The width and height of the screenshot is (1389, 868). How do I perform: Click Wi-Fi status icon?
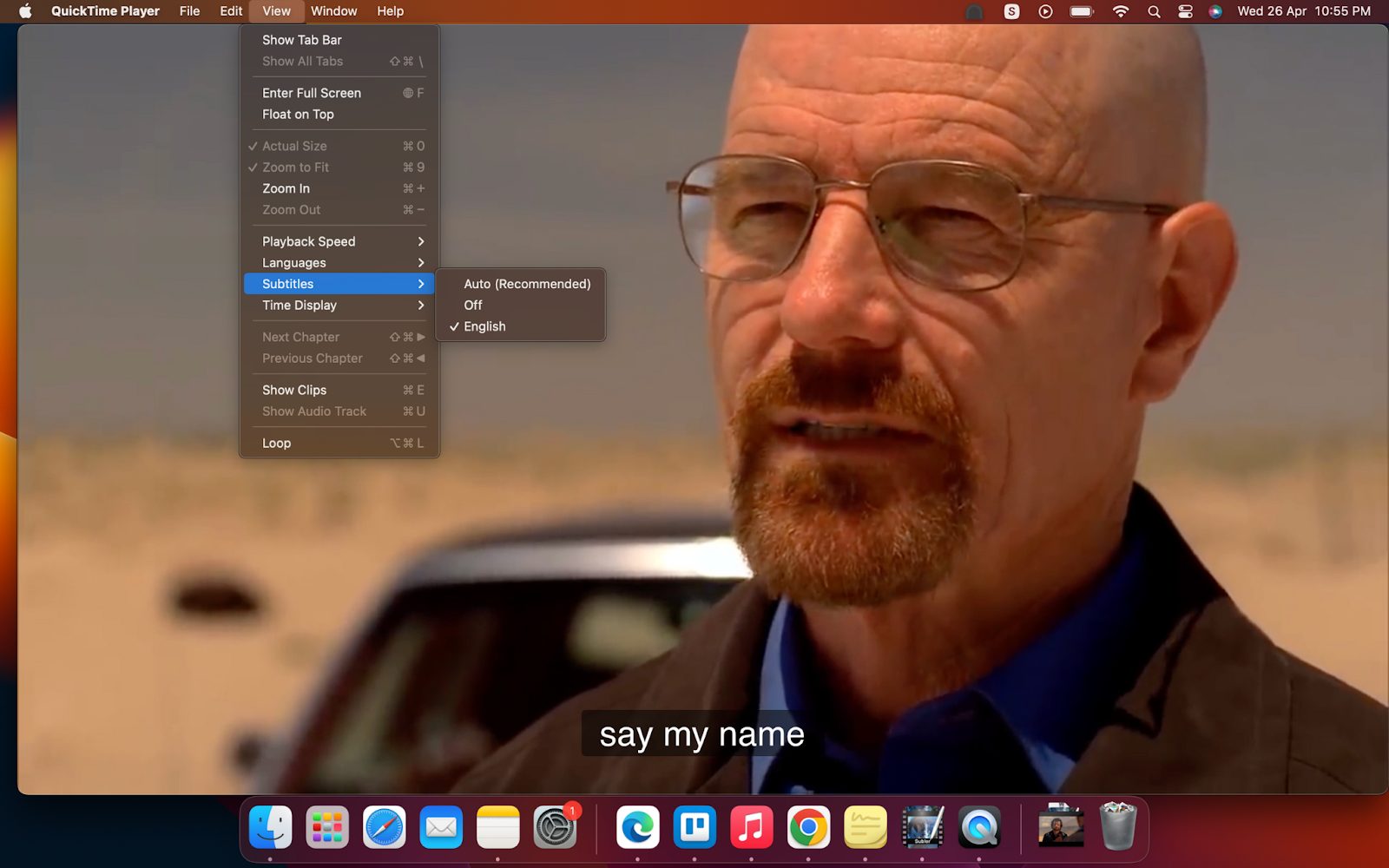click(1121, 11)
